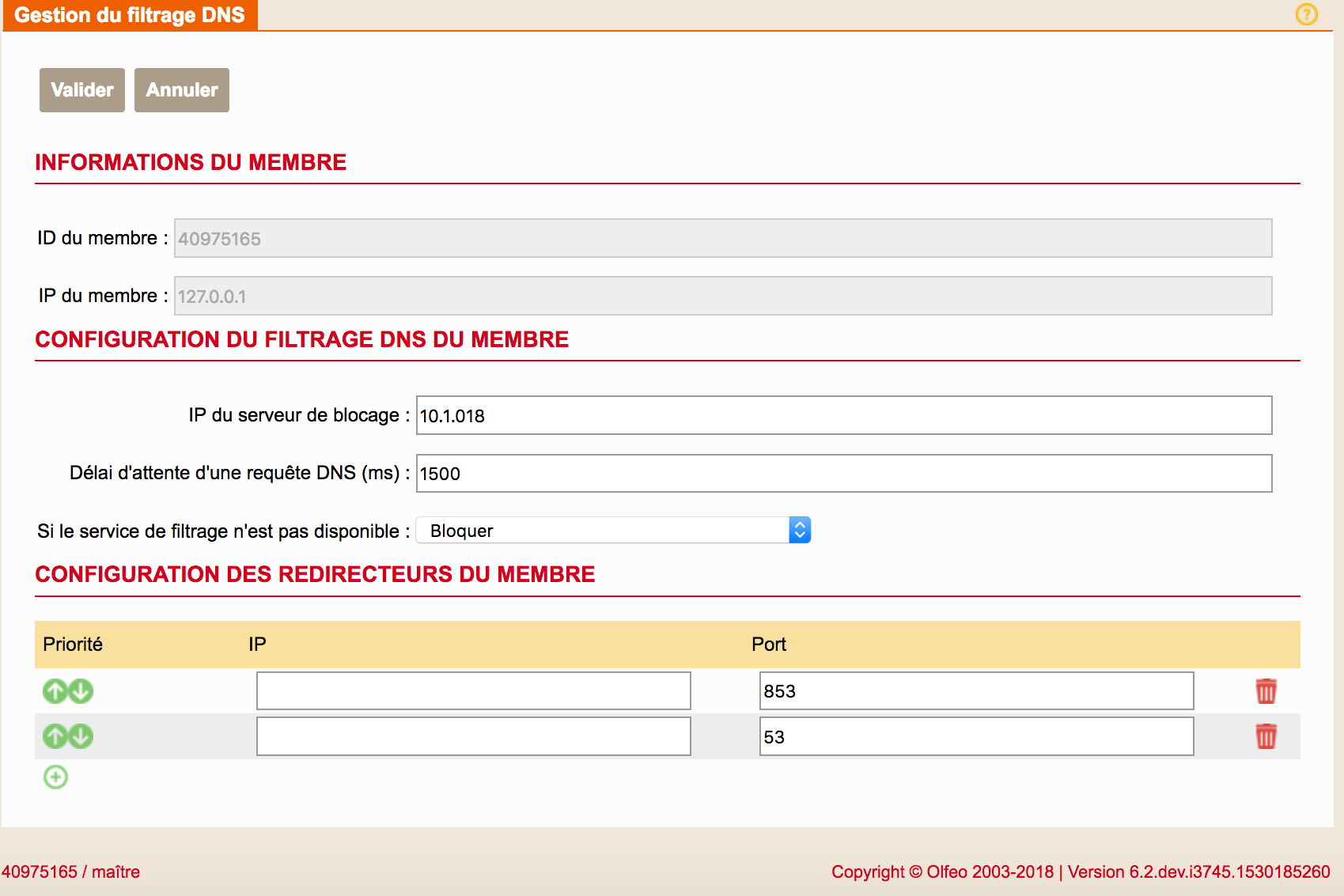Click the first redirector IP field
This screenshot has width=1344, height=896.
coord(473,691)
